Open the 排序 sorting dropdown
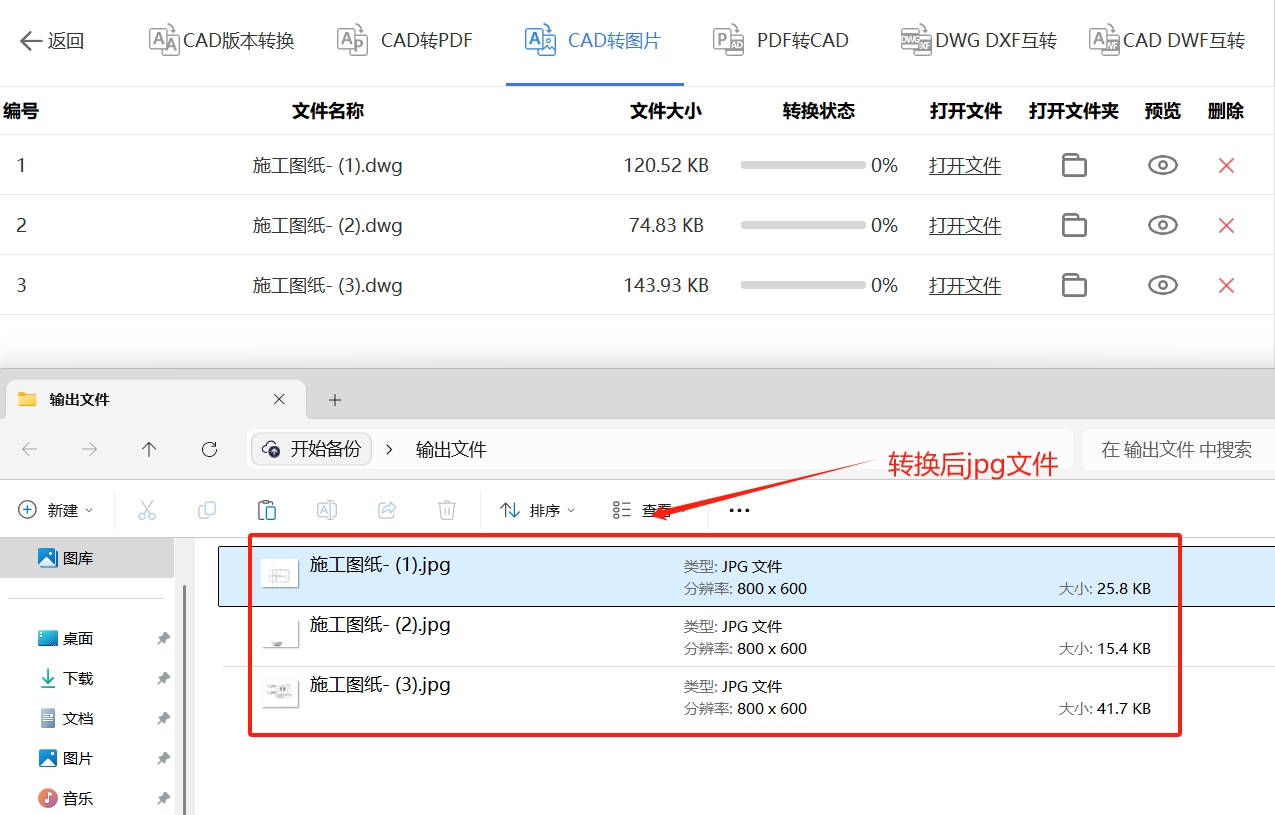This screenshot has width=1275, height=815. [537, 510]
